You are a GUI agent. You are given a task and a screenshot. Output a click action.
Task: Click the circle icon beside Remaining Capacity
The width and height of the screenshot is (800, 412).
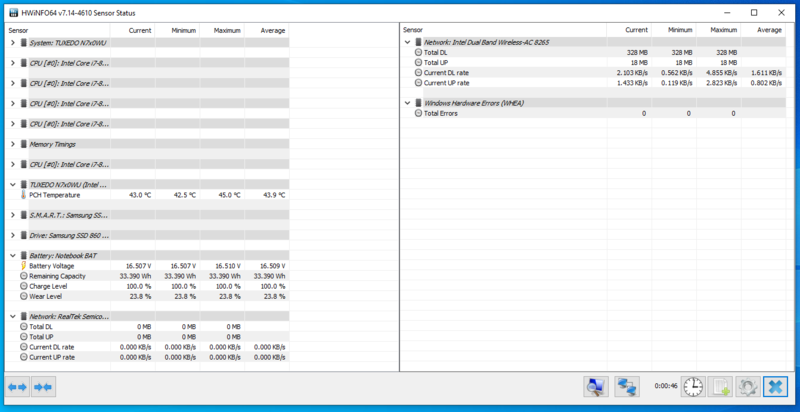coord(23,276)
